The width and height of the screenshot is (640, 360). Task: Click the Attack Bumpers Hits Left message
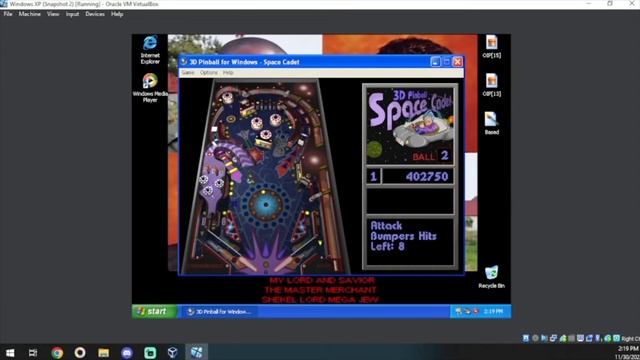[403, 236]
